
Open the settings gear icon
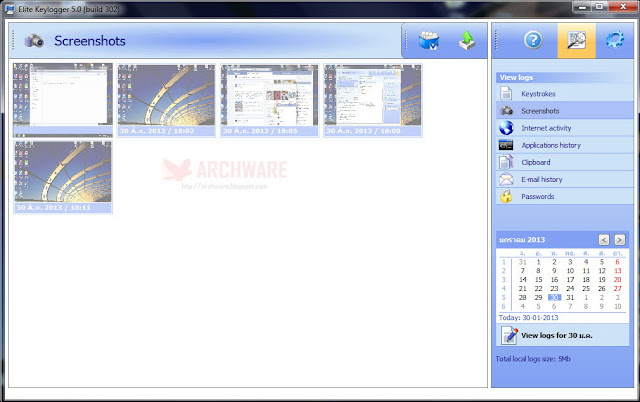pyautogui.click(x=615, y=40)
